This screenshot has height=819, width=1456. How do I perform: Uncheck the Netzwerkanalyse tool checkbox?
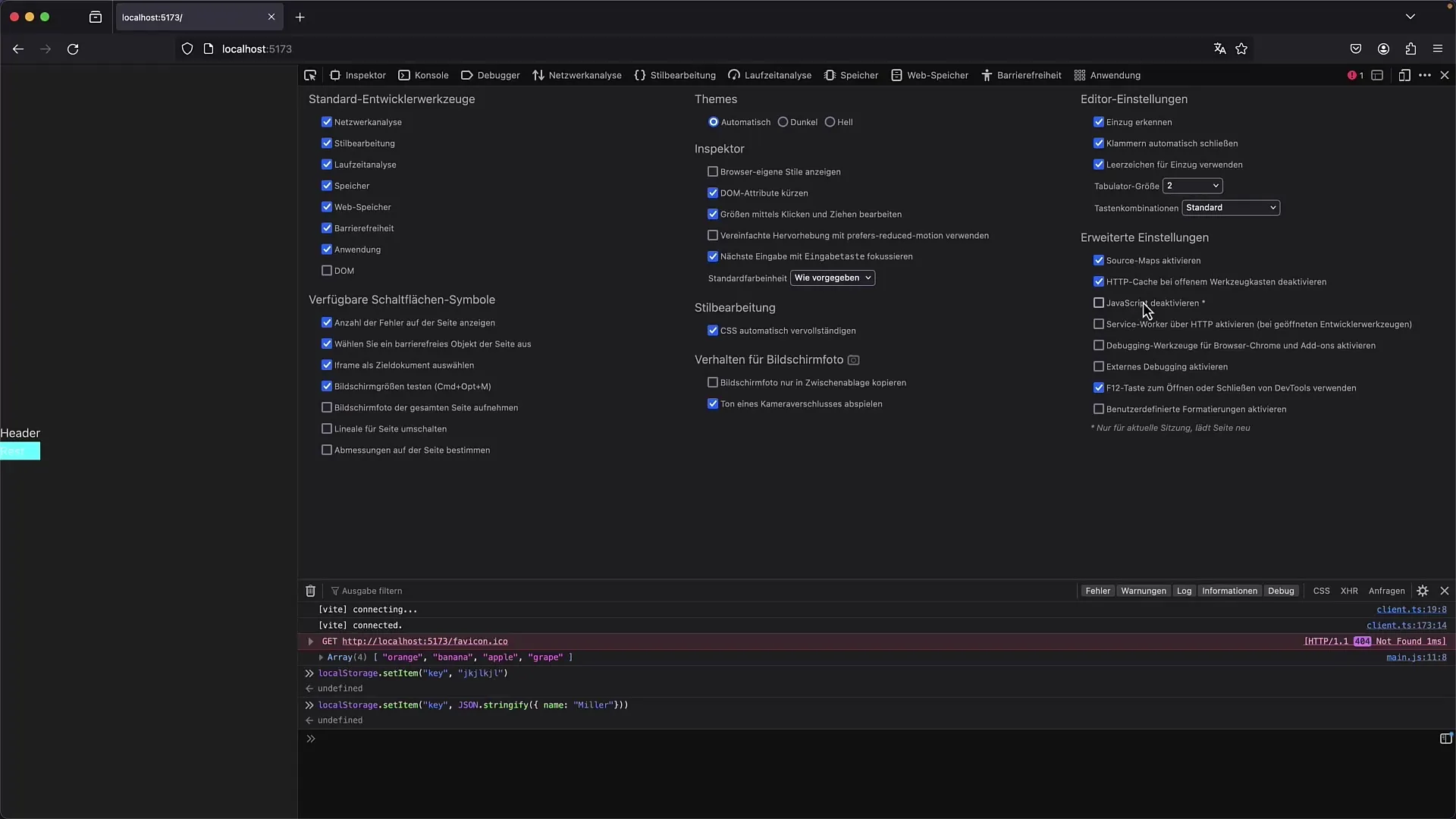coord(327,122)
